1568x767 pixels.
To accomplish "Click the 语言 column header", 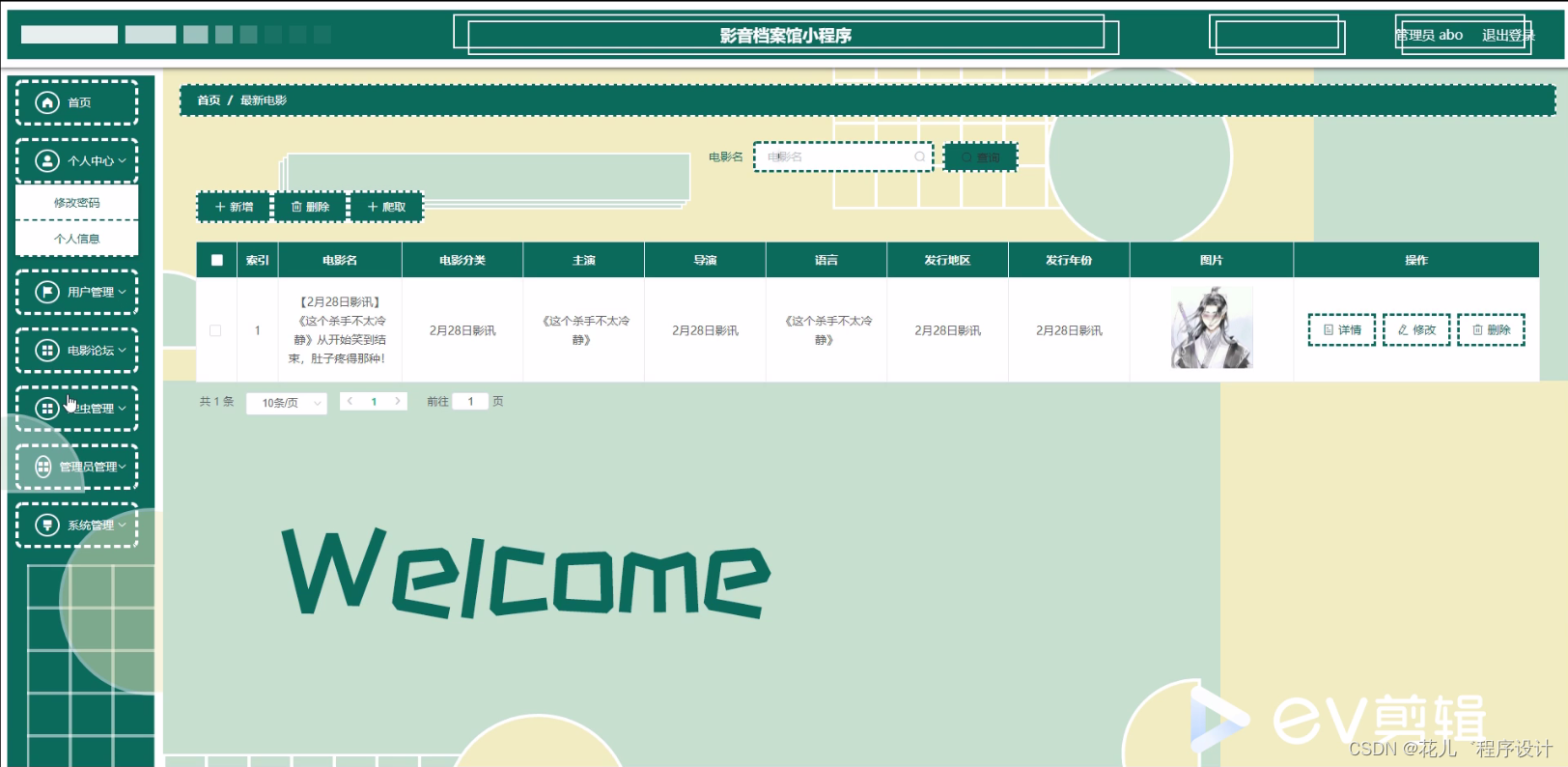I will [826, 260].
